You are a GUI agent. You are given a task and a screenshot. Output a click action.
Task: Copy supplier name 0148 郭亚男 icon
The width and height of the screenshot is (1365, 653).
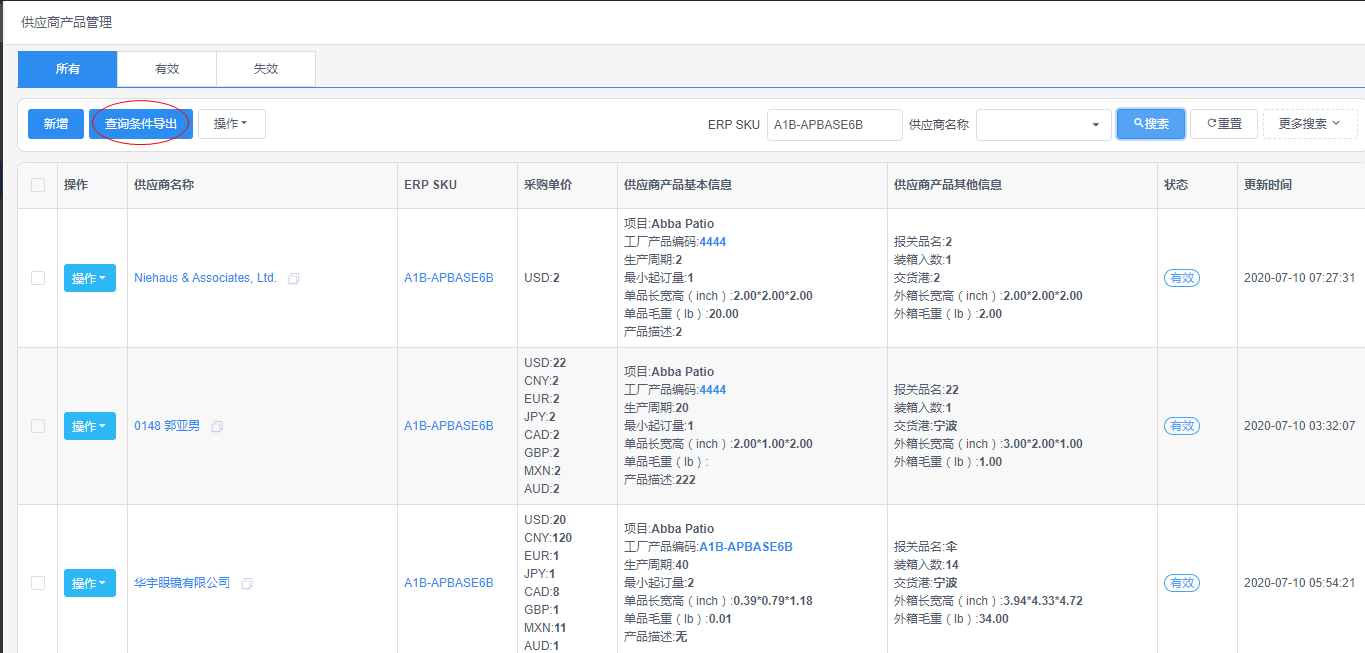(217, 426)
